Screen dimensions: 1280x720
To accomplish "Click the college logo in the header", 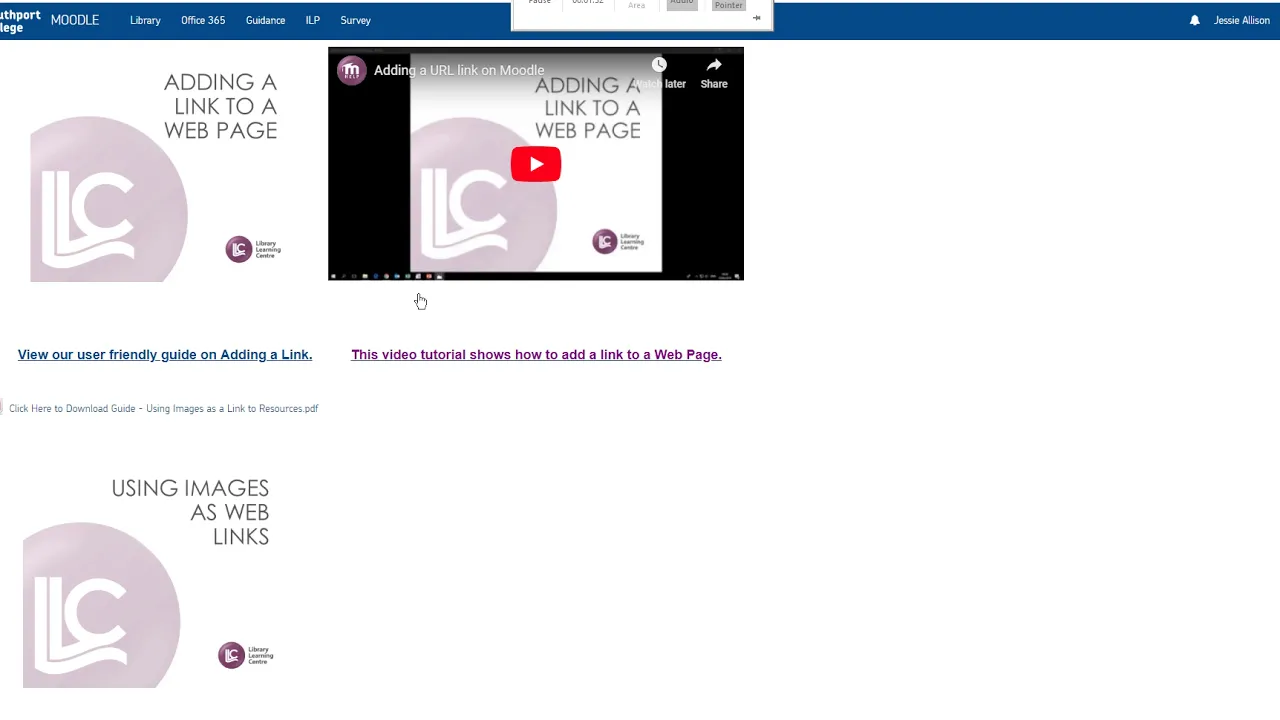I will (x=20, y=21).
